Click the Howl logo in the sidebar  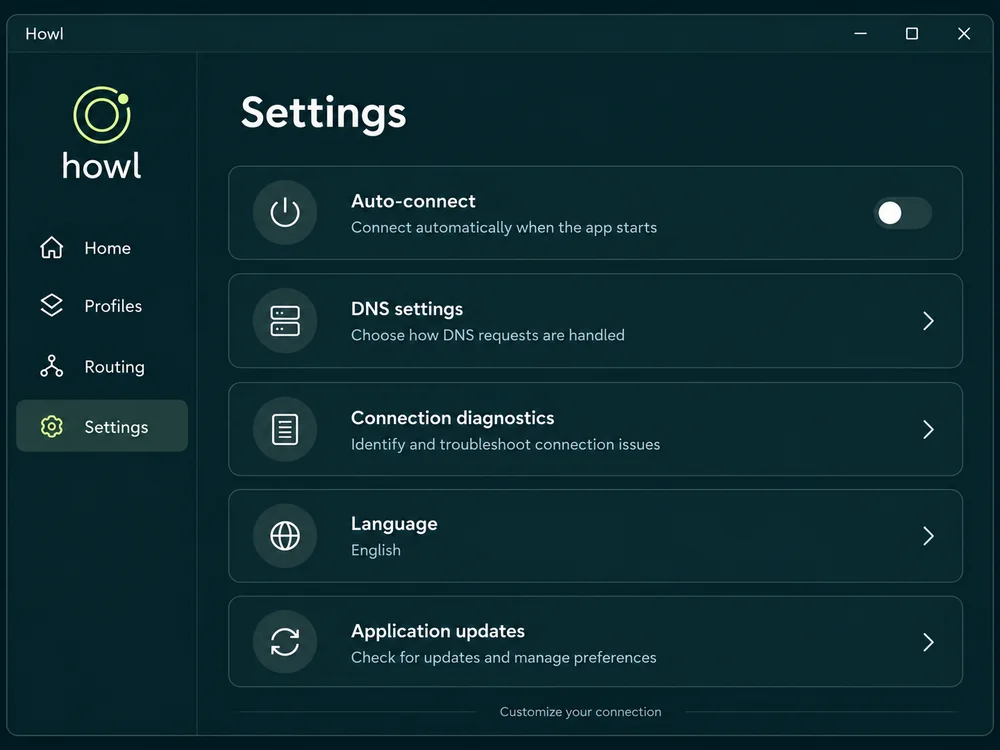click(102, 133)
